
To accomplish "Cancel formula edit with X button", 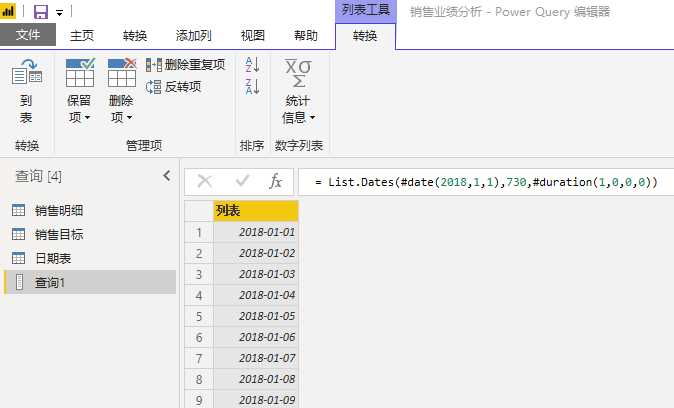I will [204, 181].
